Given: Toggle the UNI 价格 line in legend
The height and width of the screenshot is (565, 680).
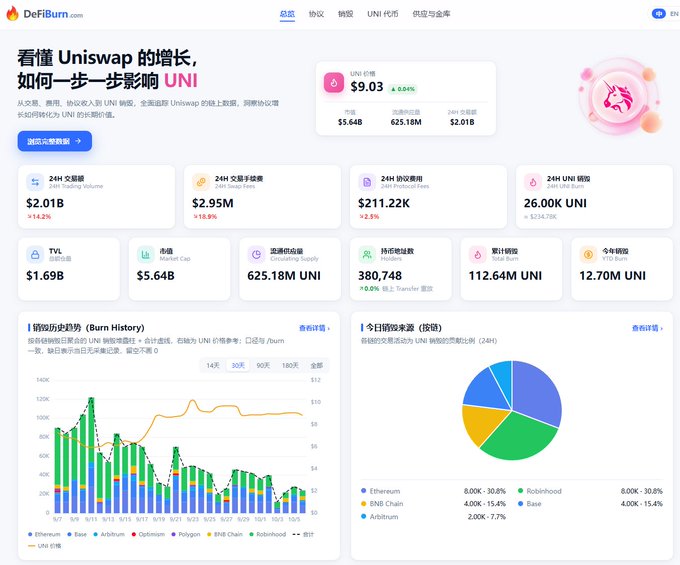Looking at the screenshot, I should point(45,546).
